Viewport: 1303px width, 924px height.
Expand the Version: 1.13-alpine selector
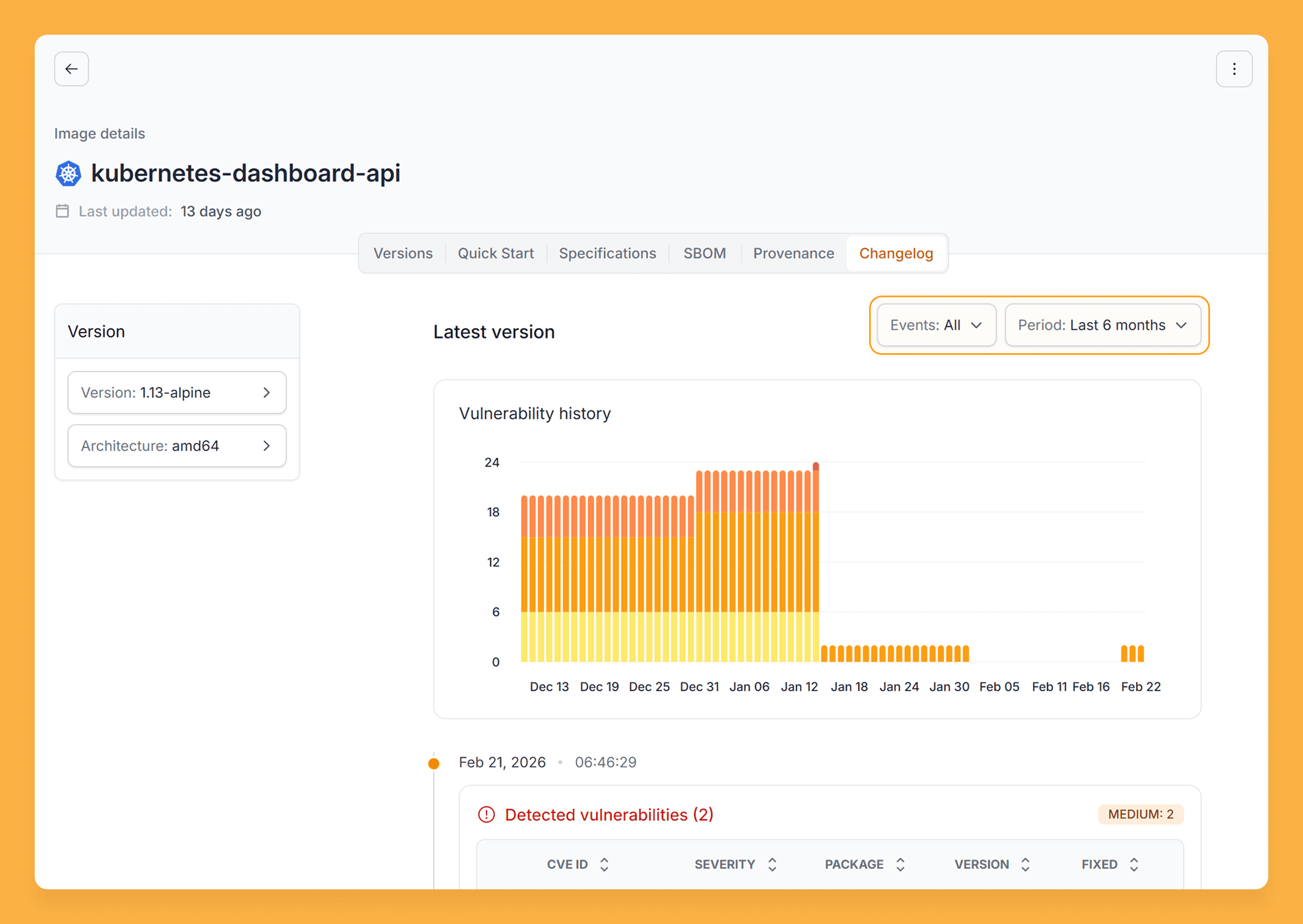tap(177, 393)
